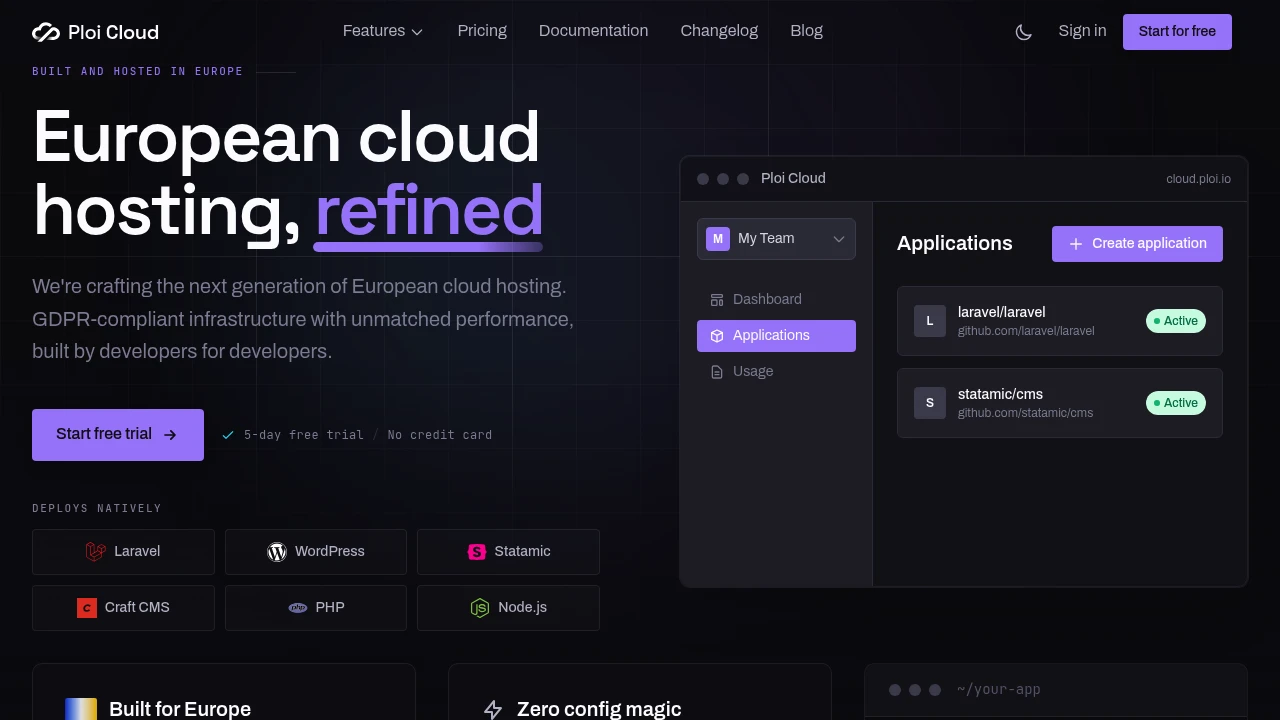Click the ~/your-app terminal title
Screen dimensions: 1280x720
coord(998,690)
